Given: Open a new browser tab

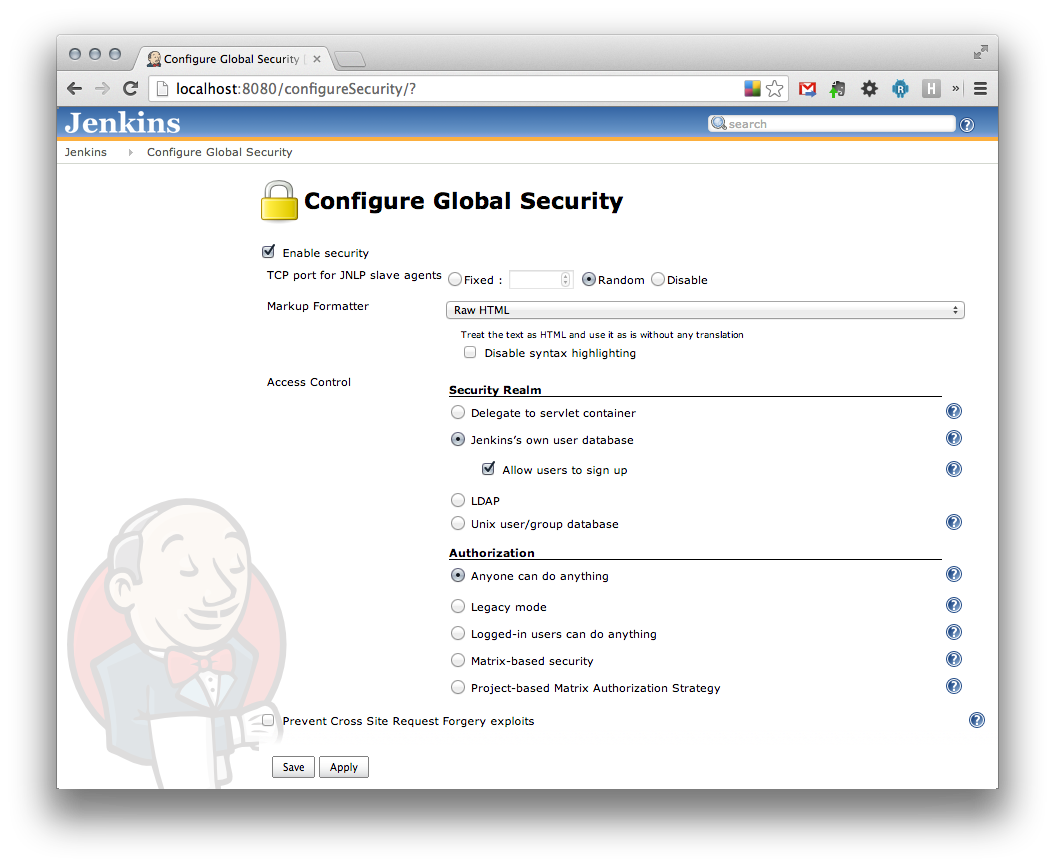Looking at the screenshot, I should (x=350, y=60).
